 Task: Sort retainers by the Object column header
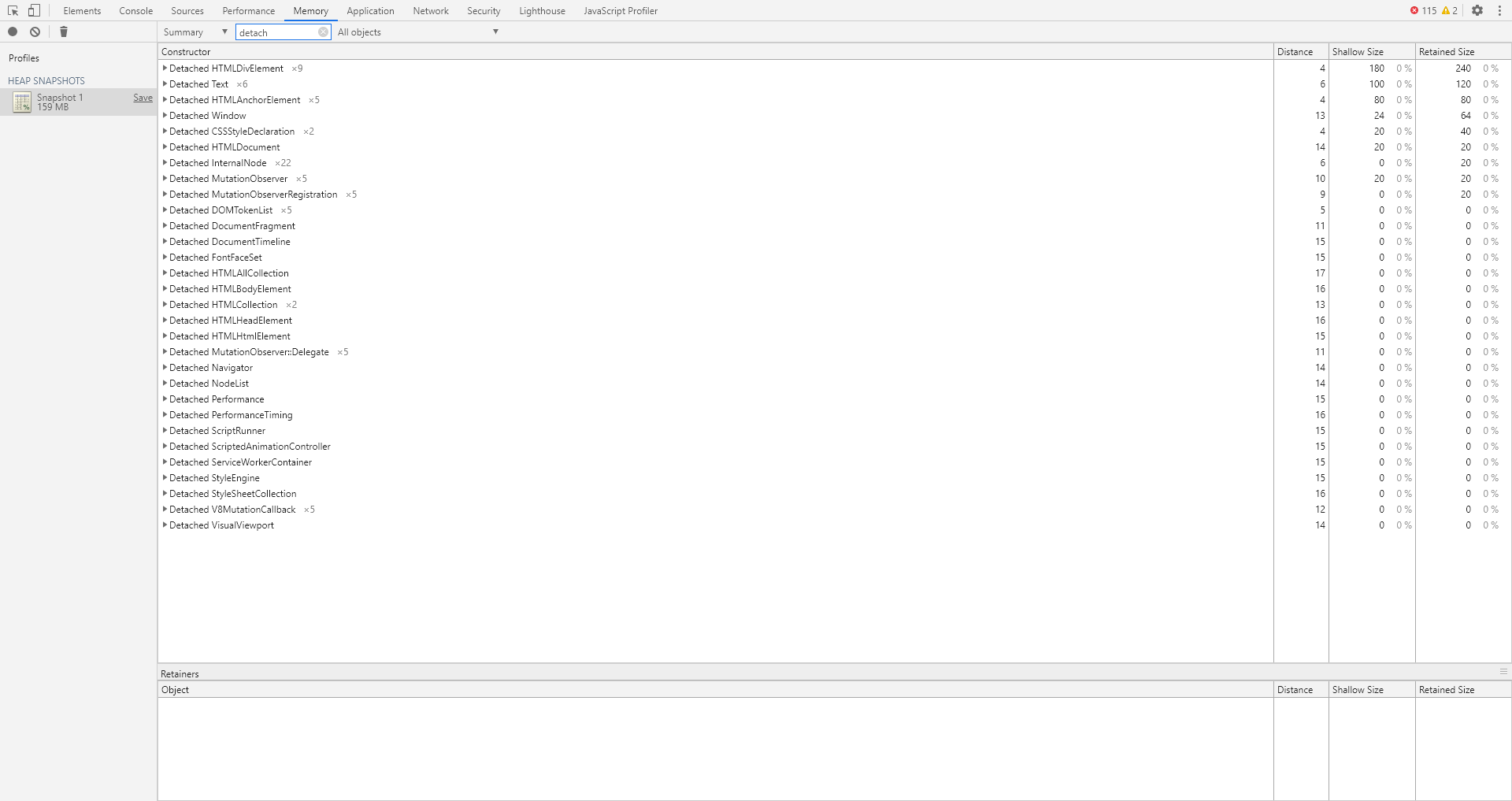click(x=716, y=690)
